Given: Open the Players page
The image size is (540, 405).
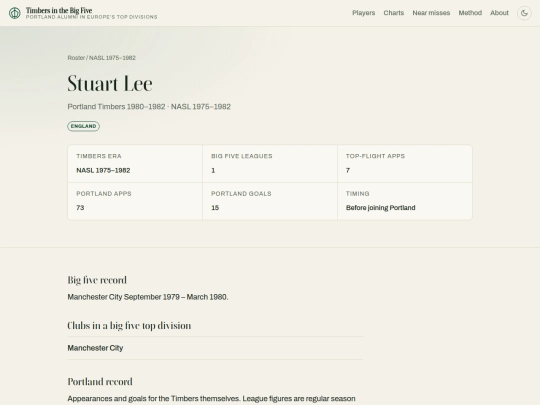Looking at the screenshot, I should coord(363,13).
